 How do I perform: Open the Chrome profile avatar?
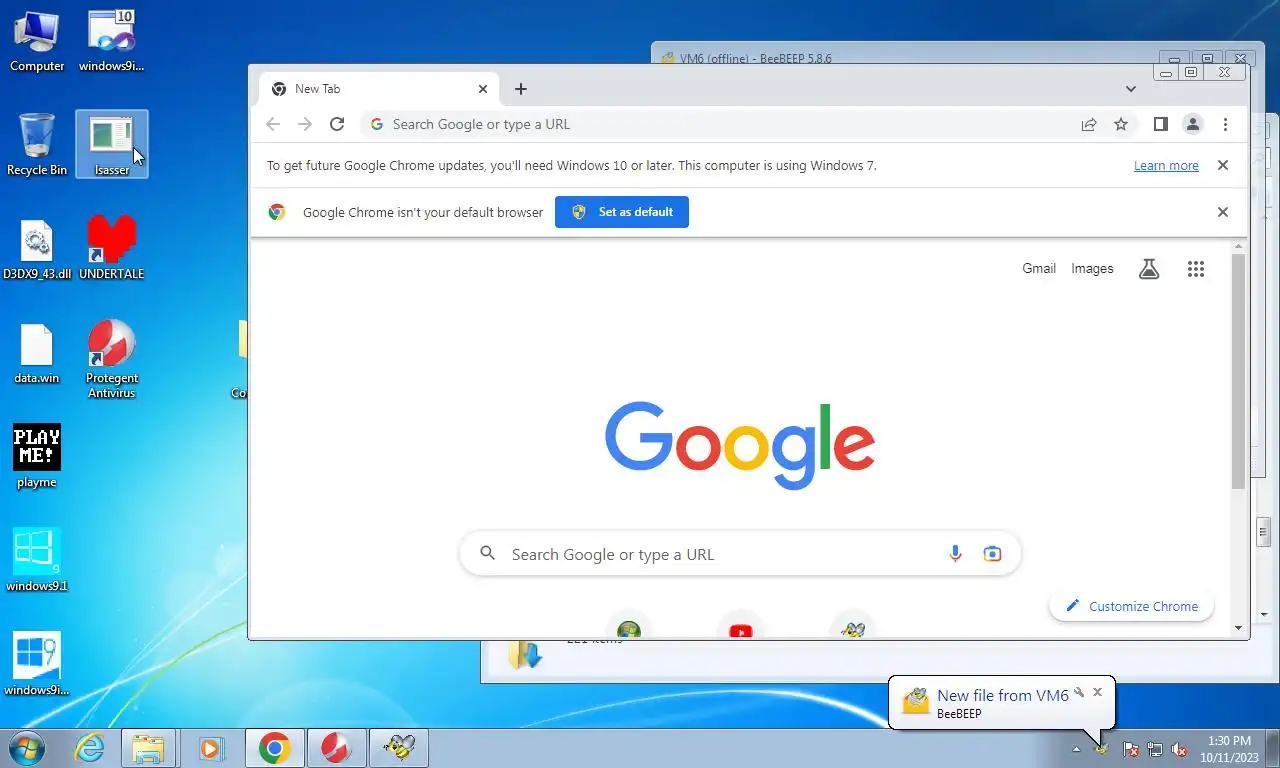tap(1192, 124)
